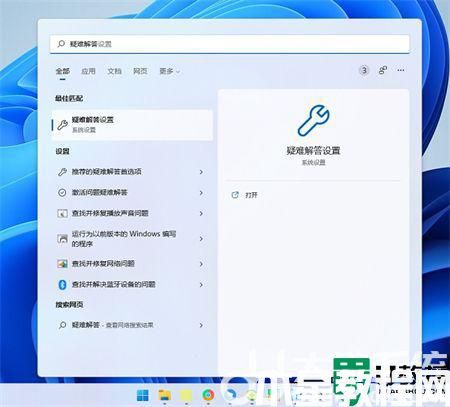Click 打开 link in preview pane
Viewport: 450px width, 407px height.
tap(251, 195)
